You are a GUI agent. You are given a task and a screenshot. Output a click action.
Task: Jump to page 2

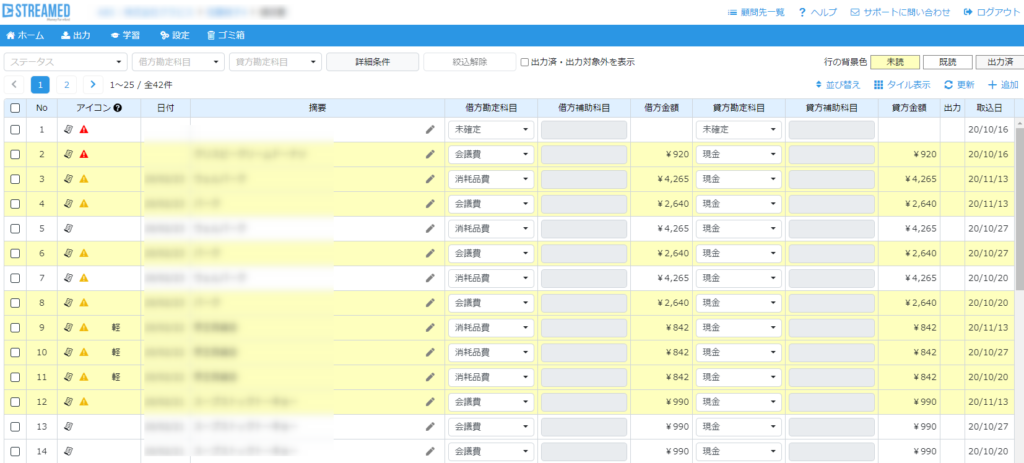[x=66, y=84]
